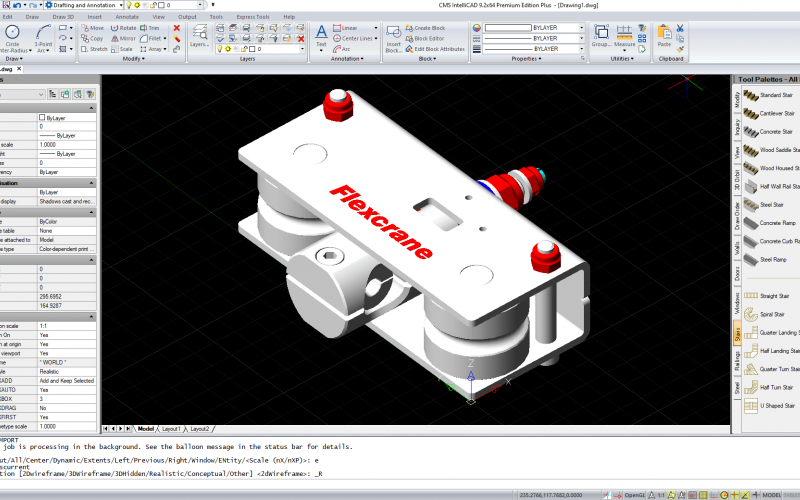Click Block Editor
800x500 pixels.
point(424,38)
